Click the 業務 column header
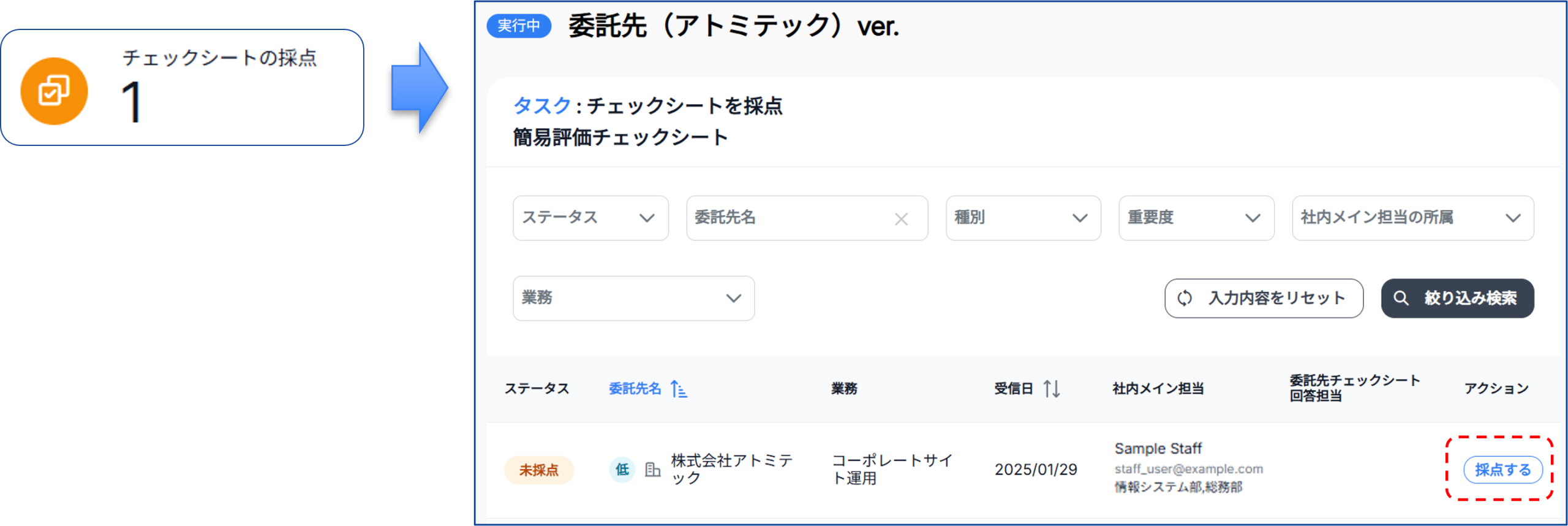1568x526 pixels. [844, 388]
